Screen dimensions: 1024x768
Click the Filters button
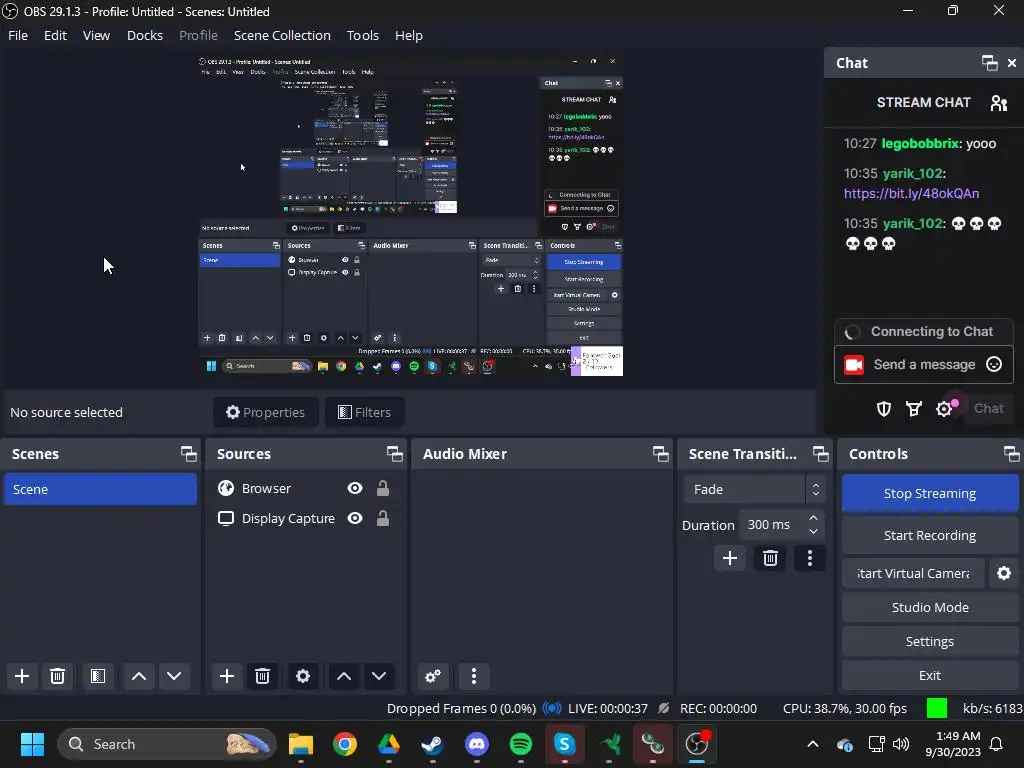tap(364, 412)
